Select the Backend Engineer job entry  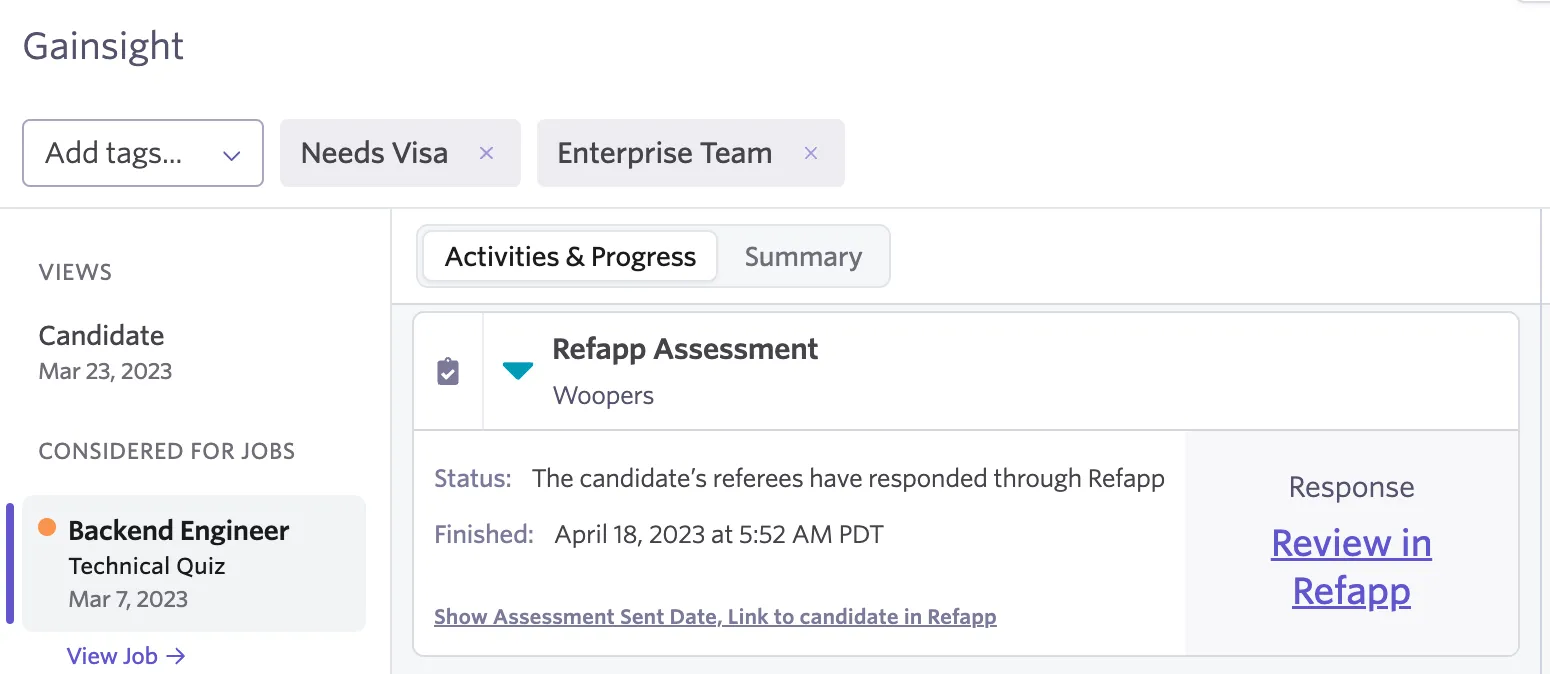tap(194, 563)
